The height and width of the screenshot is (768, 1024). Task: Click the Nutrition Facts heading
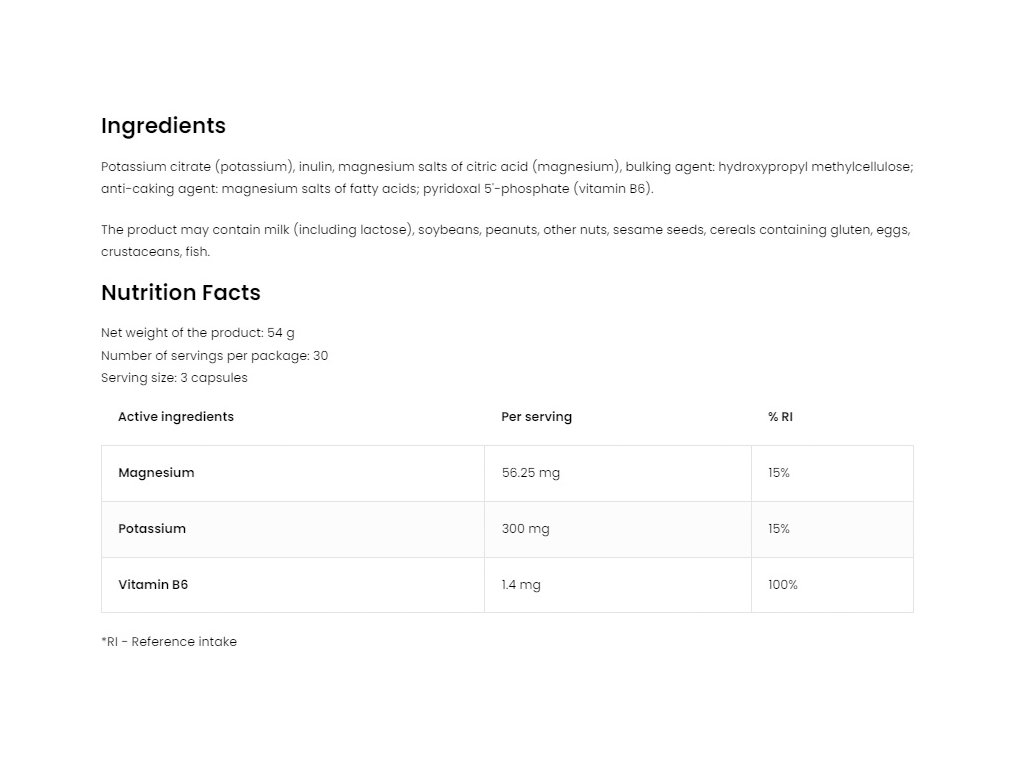(180, 293)
